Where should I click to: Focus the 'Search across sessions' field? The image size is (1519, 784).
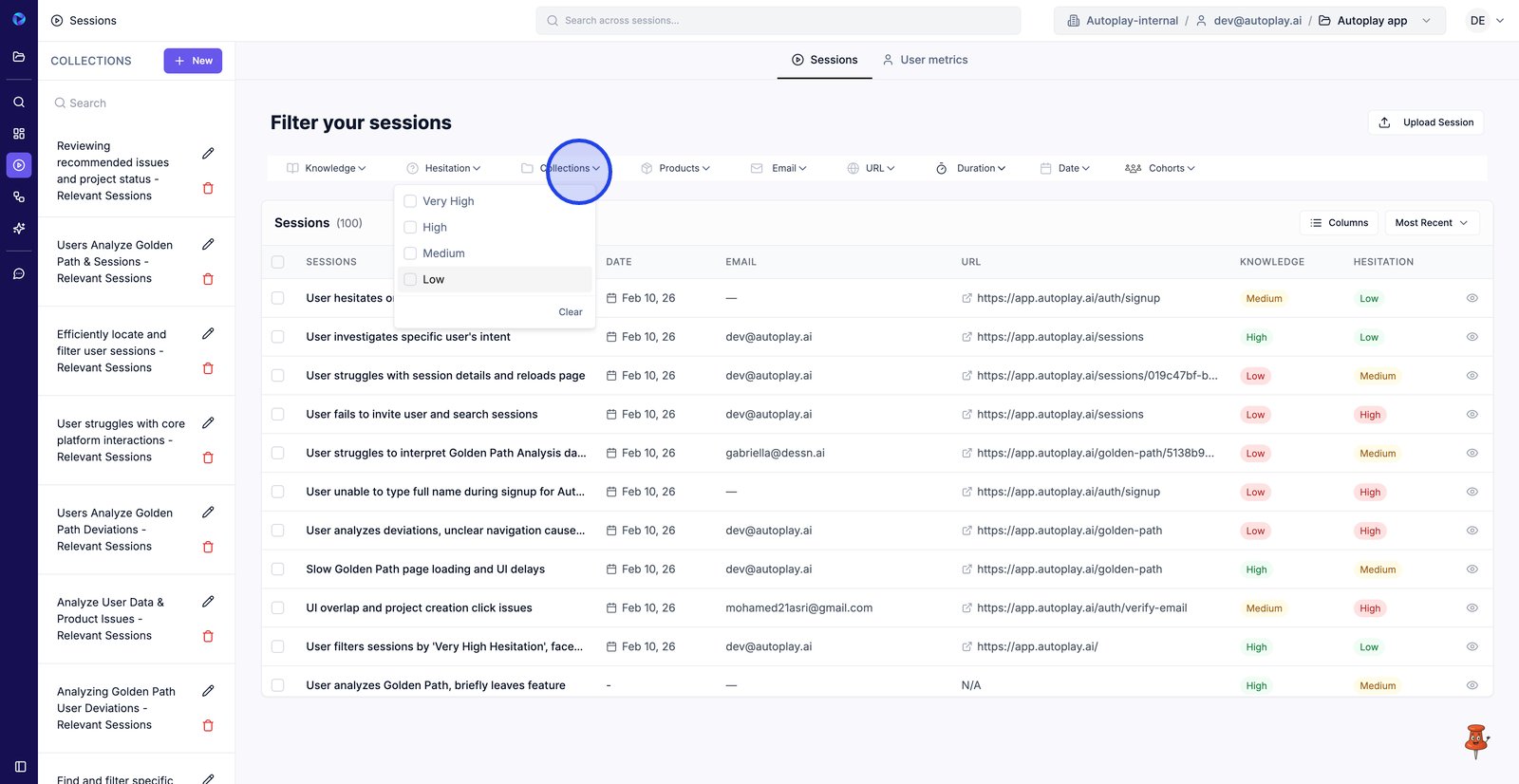(778, 21)
